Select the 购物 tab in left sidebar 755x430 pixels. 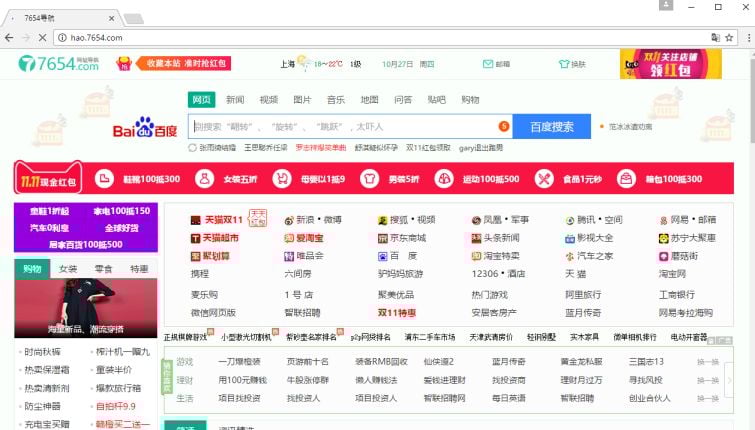click(x=32, y=269)
